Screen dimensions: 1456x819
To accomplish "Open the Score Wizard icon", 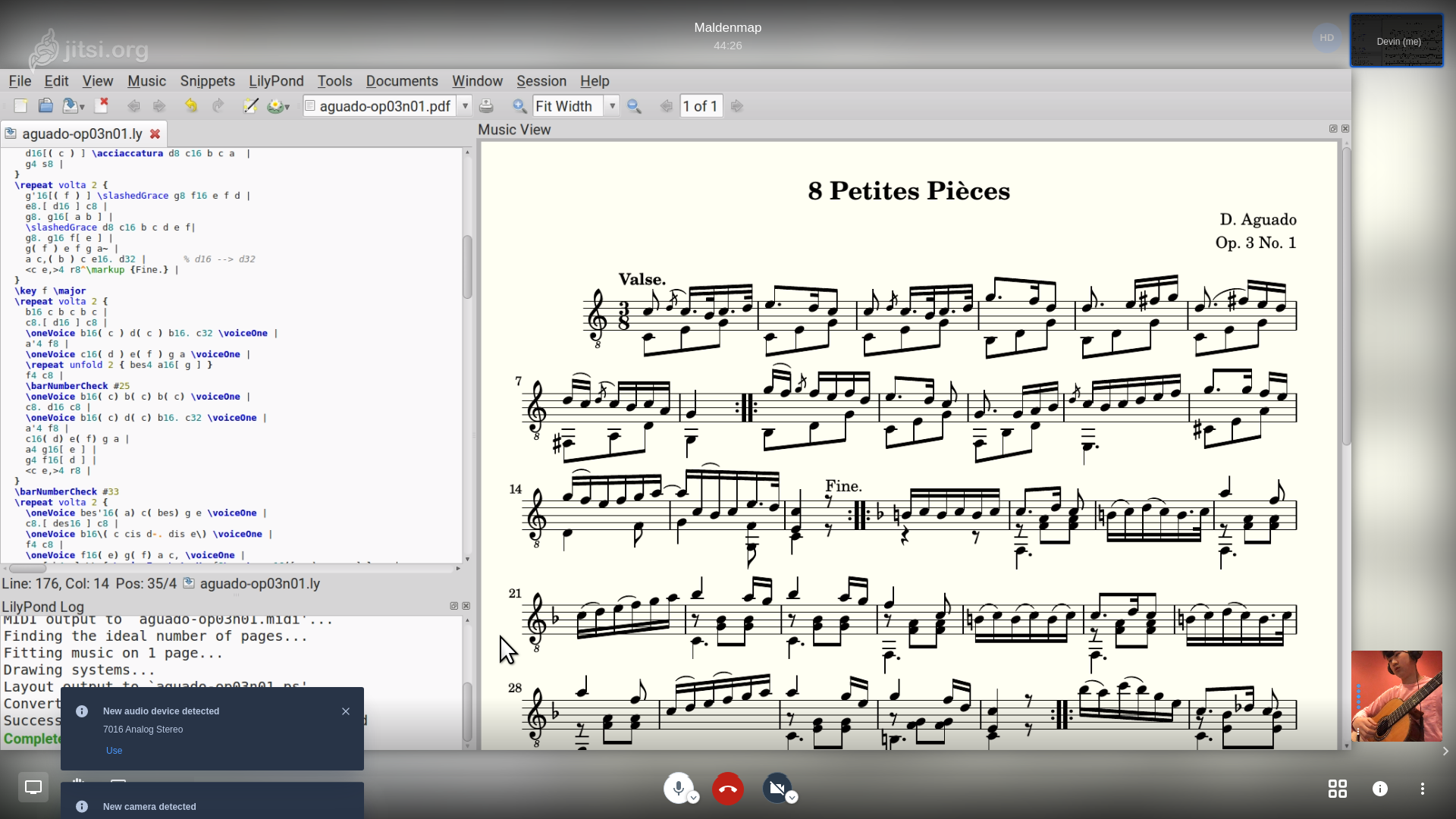I will pos(250,106).
